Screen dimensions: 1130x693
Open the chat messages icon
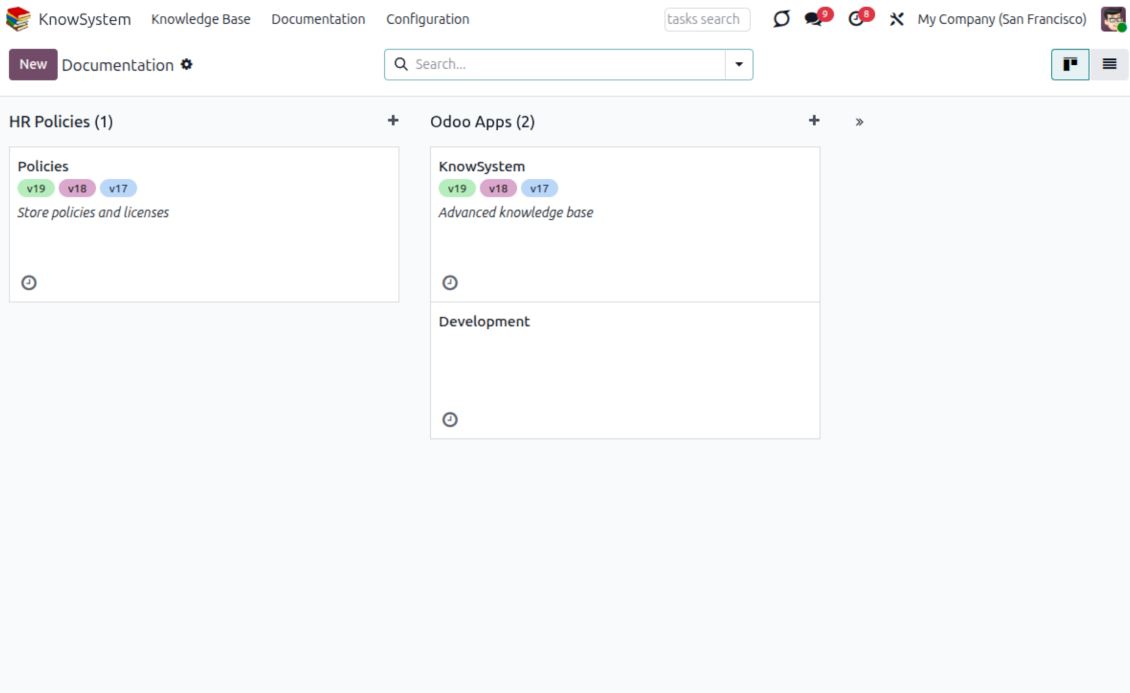814,19
